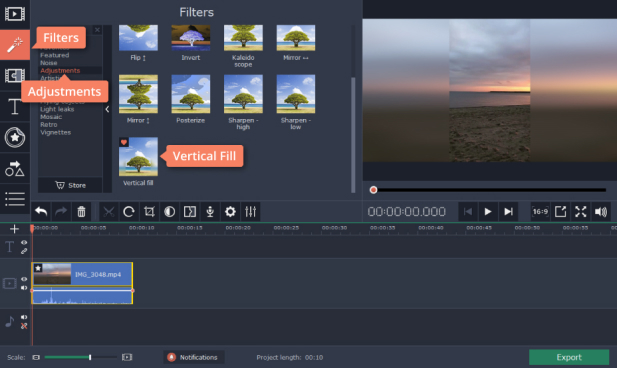Choose the Mirror vertical filter thumbnail
The height and width of the screenshot is (368, 617).
click(138, 94)
